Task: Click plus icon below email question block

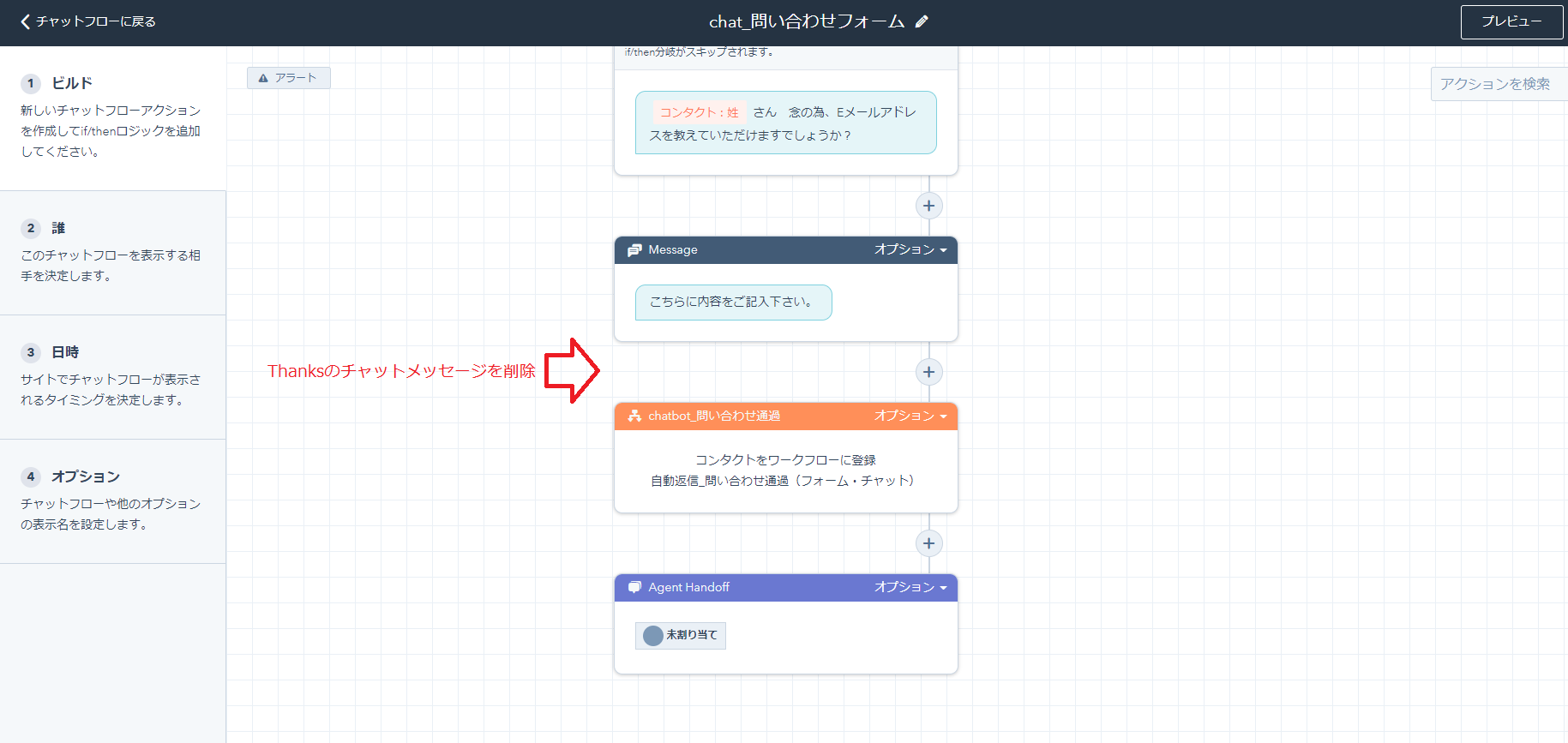Action: click(928, 206)
